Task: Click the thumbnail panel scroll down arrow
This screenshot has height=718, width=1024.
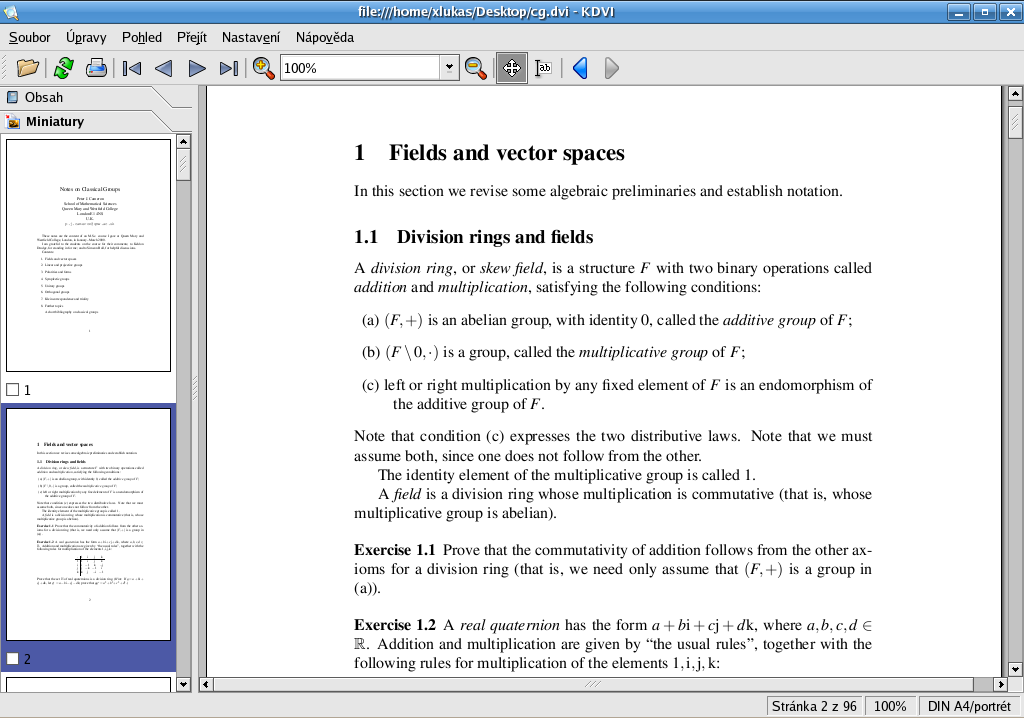Action: tap(184, 685)
